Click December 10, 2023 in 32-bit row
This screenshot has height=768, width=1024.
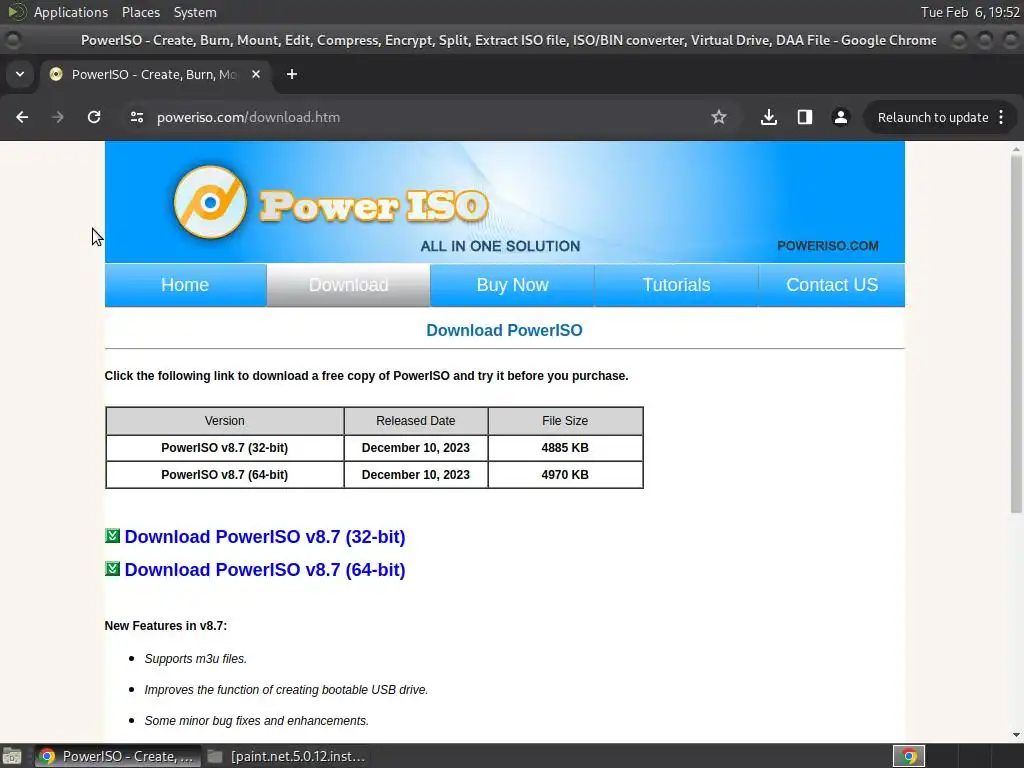415,448
